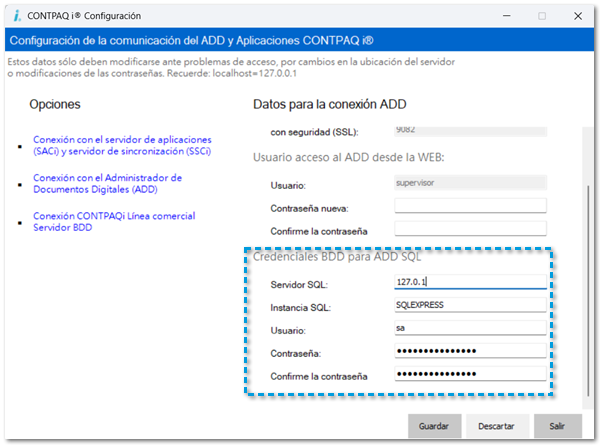Click the 'Instancia SQL:' label

300,308
